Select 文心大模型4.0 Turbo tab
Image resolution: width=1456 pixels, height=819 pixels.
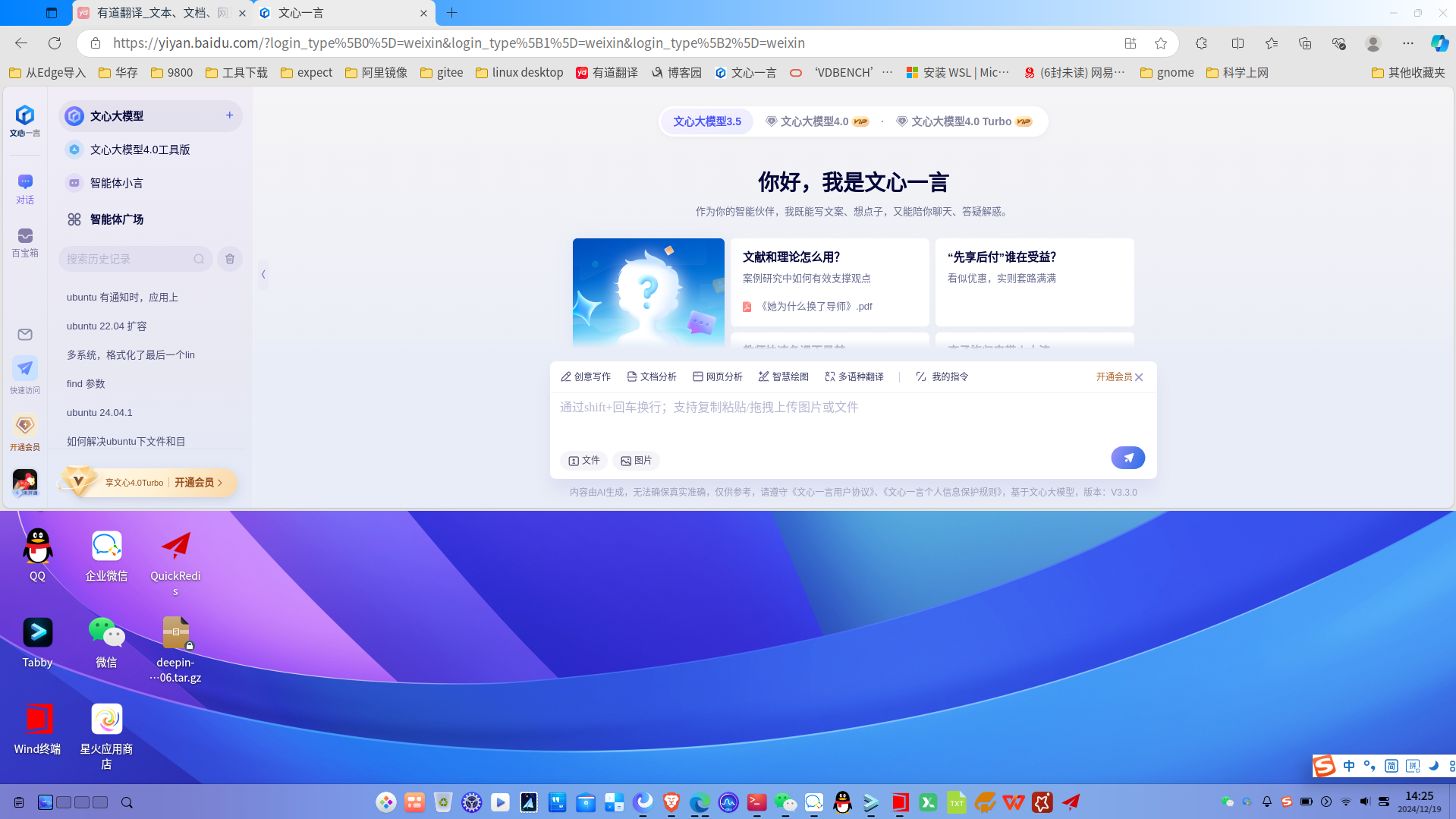pyautogui.click(x=964, y=121)
